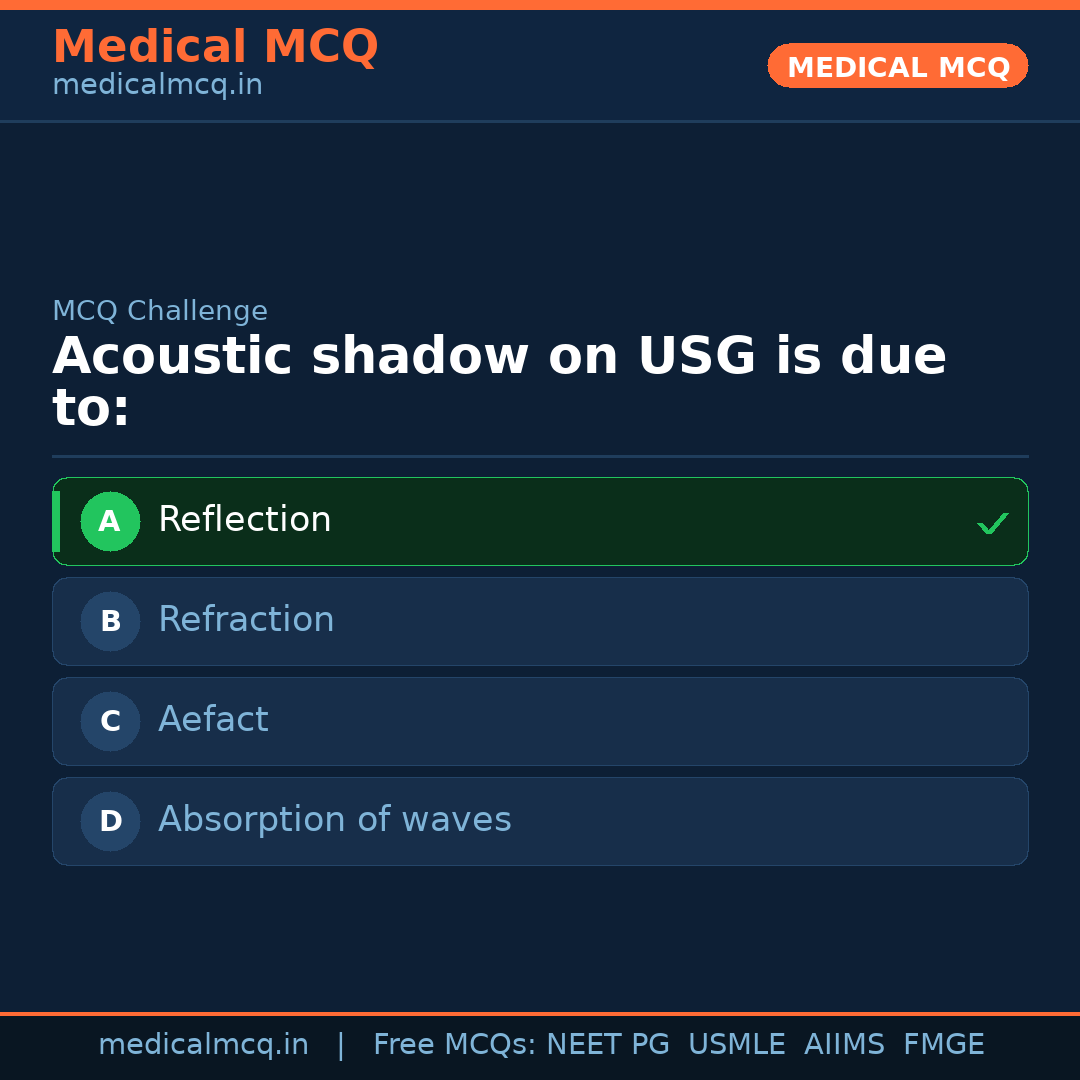Select the circular A badge icon
The height and width of the screenshot is (1080, 1080).
click(110, 521)
